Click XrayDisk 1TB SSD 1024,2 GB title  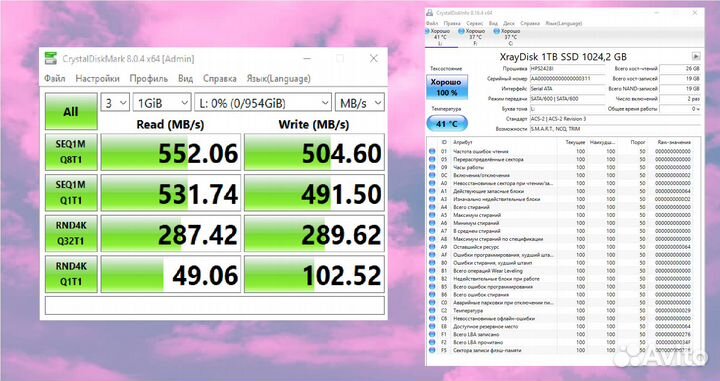pos(563,57)
